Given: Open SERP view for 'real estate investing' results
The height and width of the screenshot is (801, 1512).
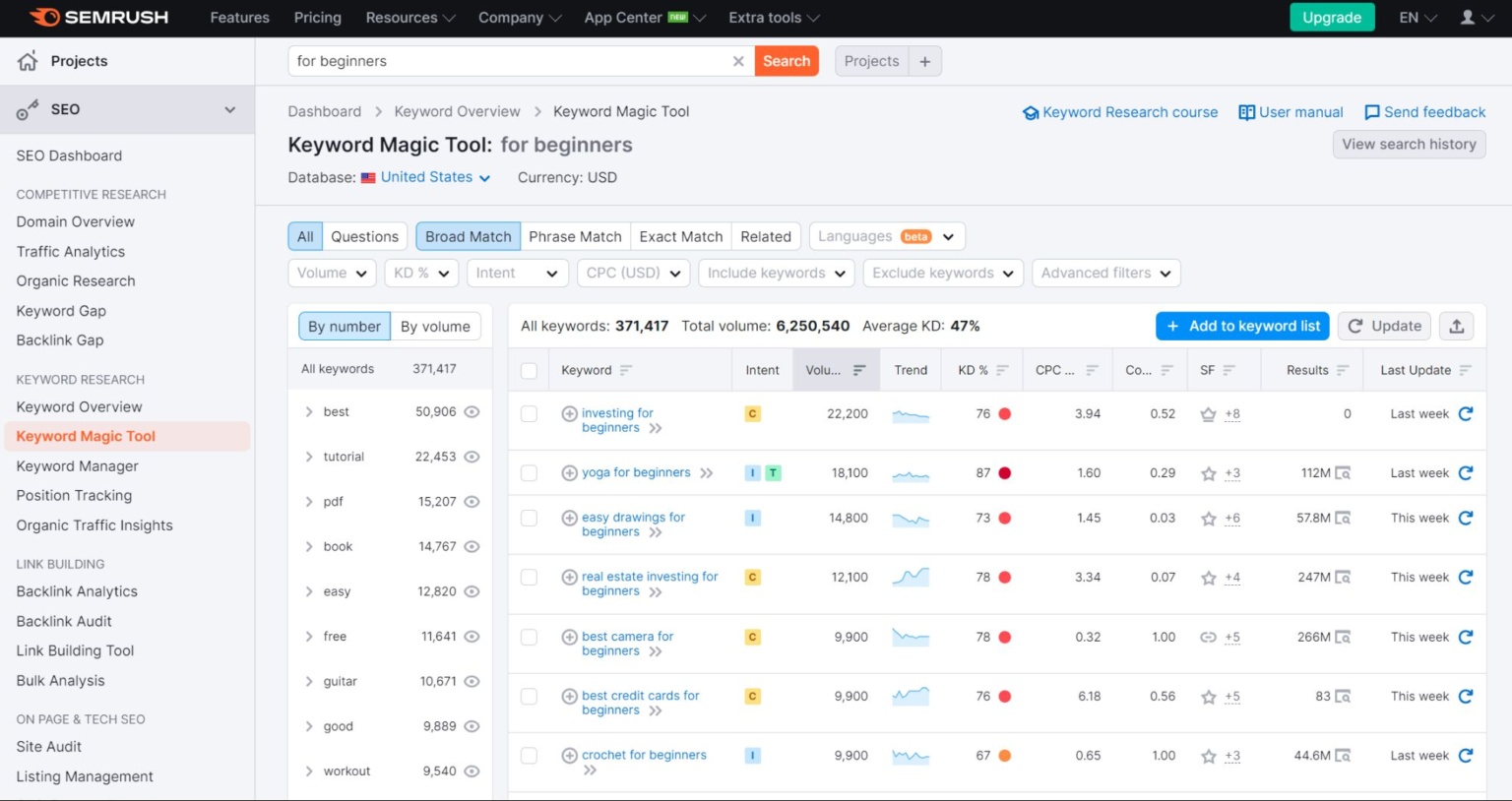Looking at the screenshot, I should [1343, 578].
